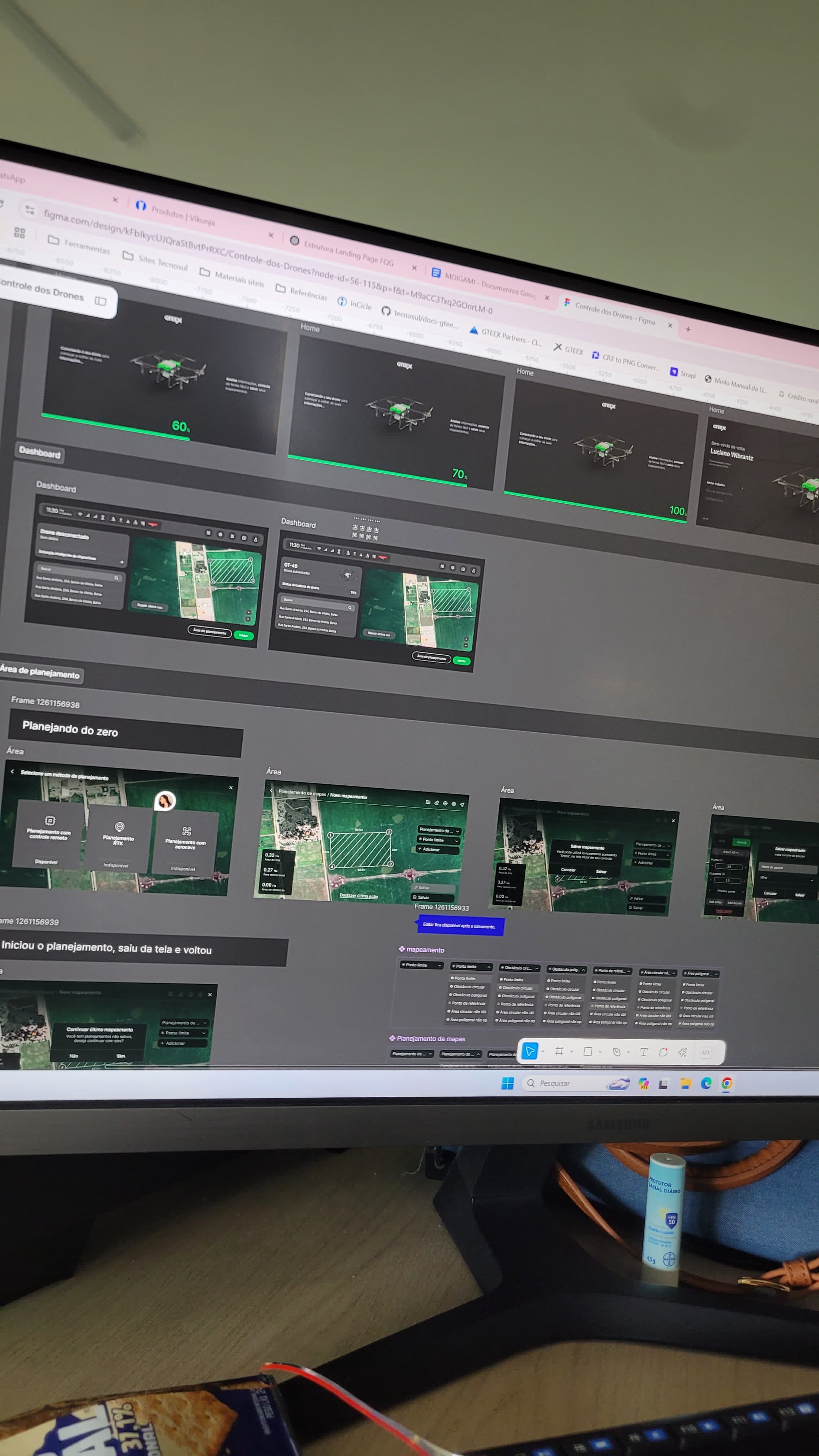Open Google Chrome from taskbar
Image resolution: width=819 pixels, height=1456 pixels.
[727, 1084]
